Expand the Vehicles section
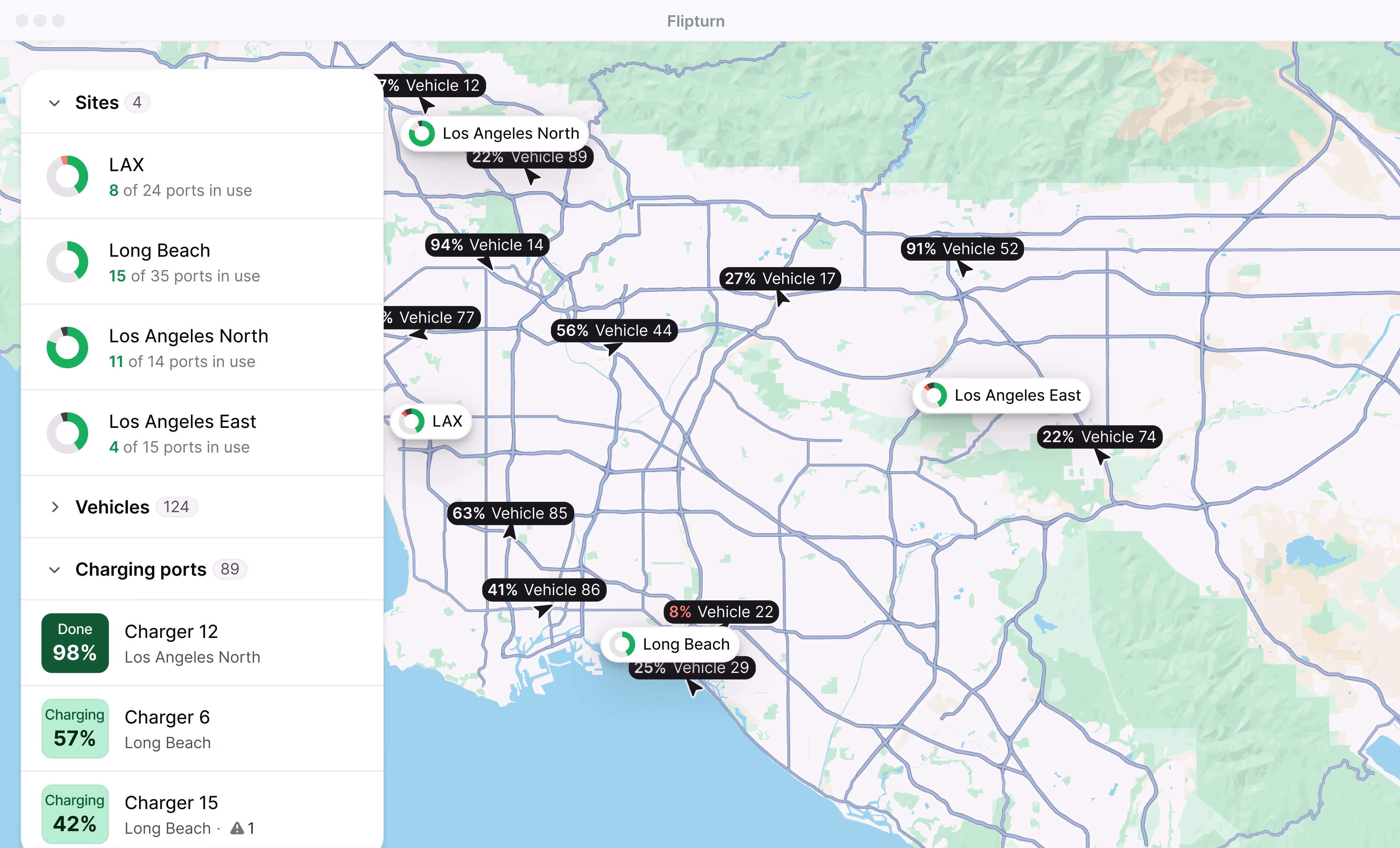 (x=54, y=507)
